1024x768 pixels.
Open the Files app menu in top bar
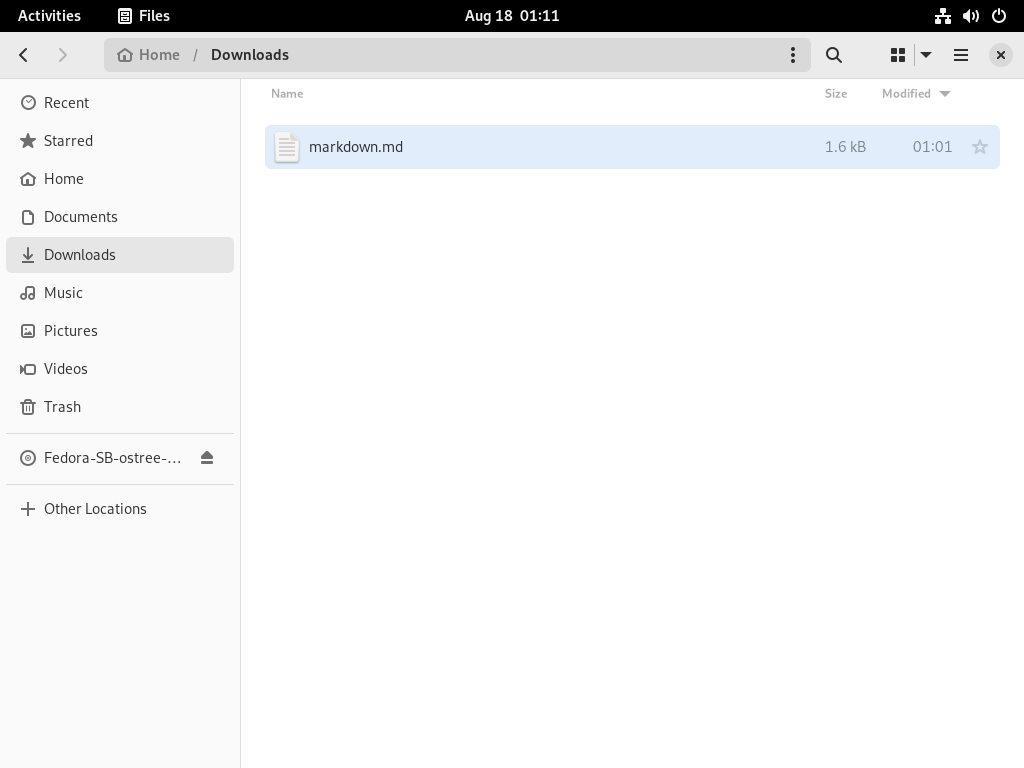point(144,16)
